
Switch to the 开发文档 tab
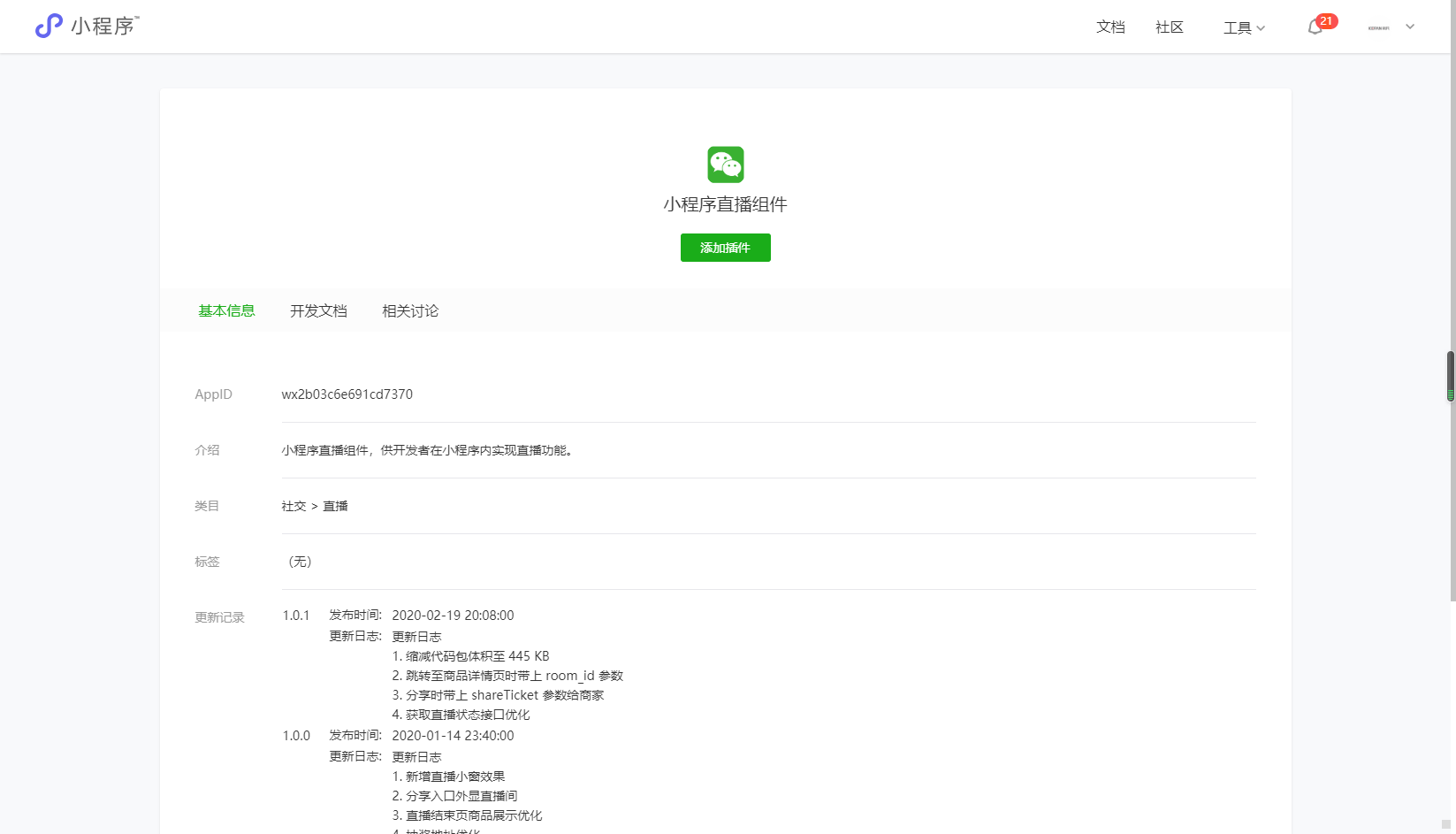pyautogui.click(x=318, y=310)
